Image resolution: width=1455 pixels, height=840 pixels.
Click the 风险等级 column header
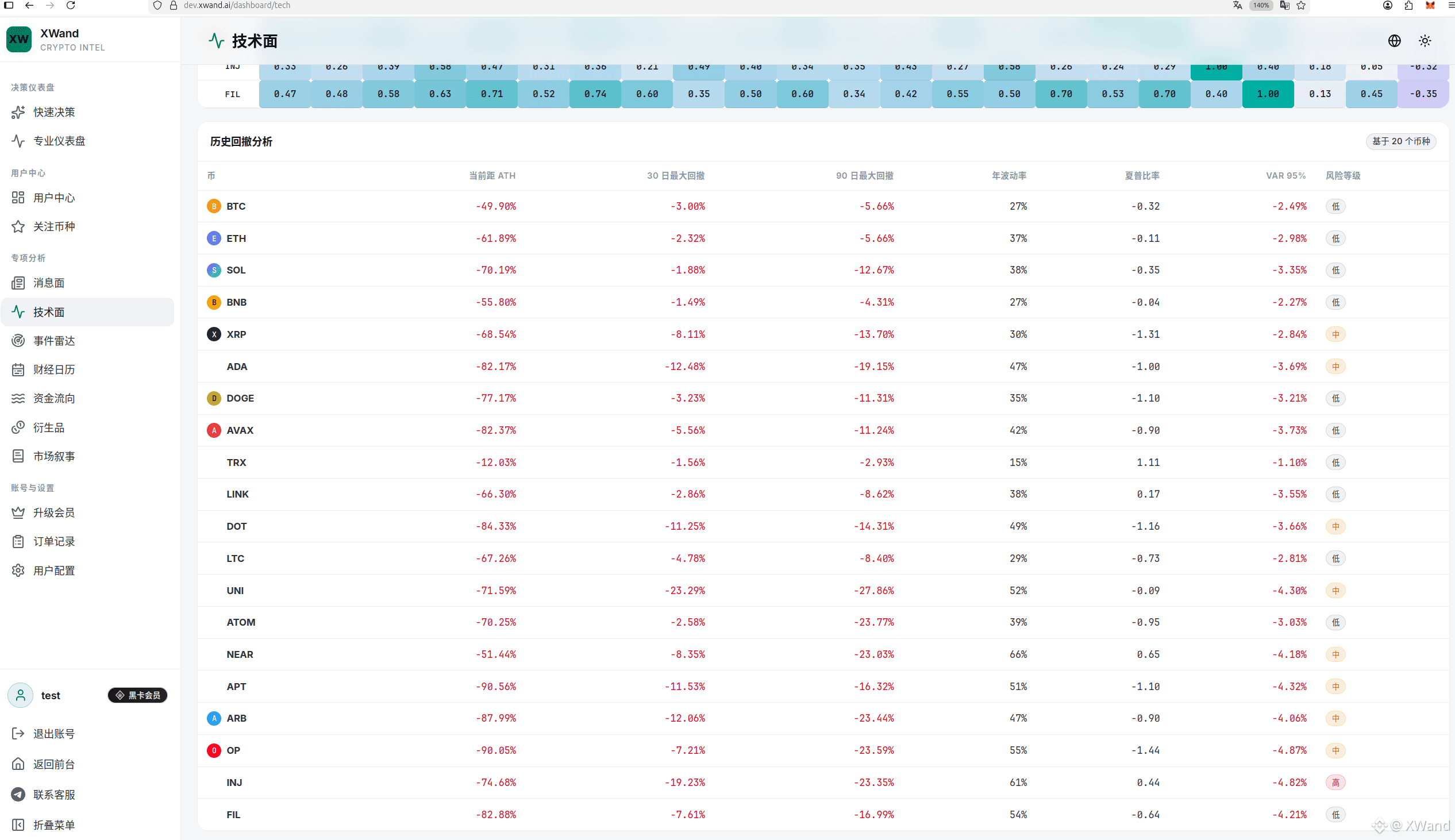click(1343, 175)
